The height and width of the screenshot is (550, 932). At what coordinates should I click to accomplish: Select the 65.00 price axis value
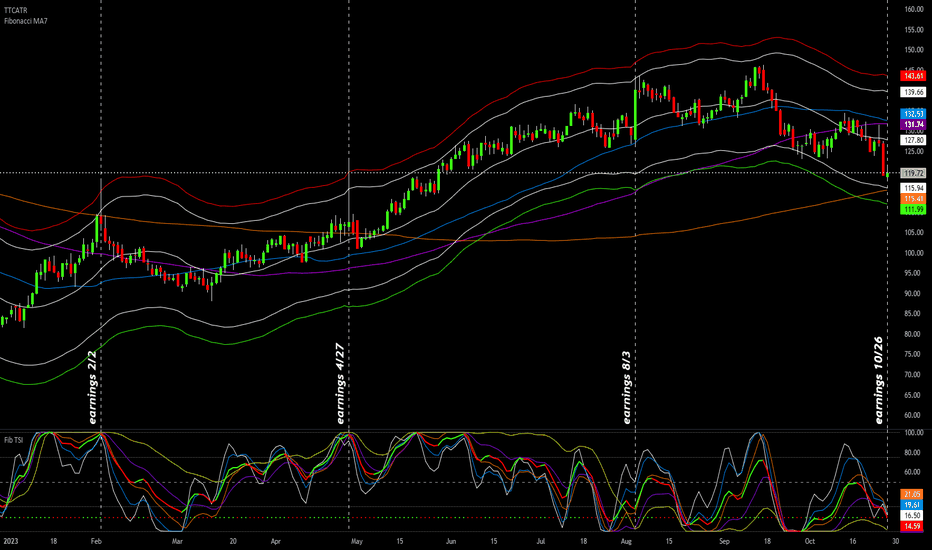914,395
